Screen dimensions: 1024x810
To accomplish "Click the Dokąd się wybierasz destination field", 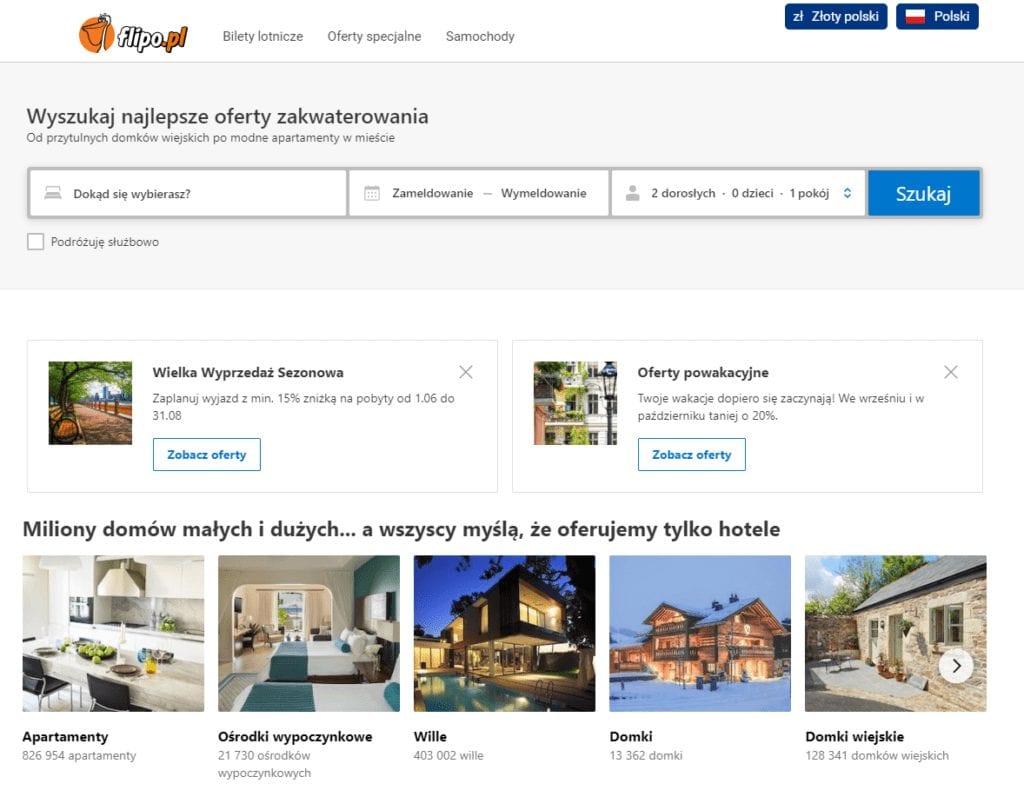I will click(188, 193).
